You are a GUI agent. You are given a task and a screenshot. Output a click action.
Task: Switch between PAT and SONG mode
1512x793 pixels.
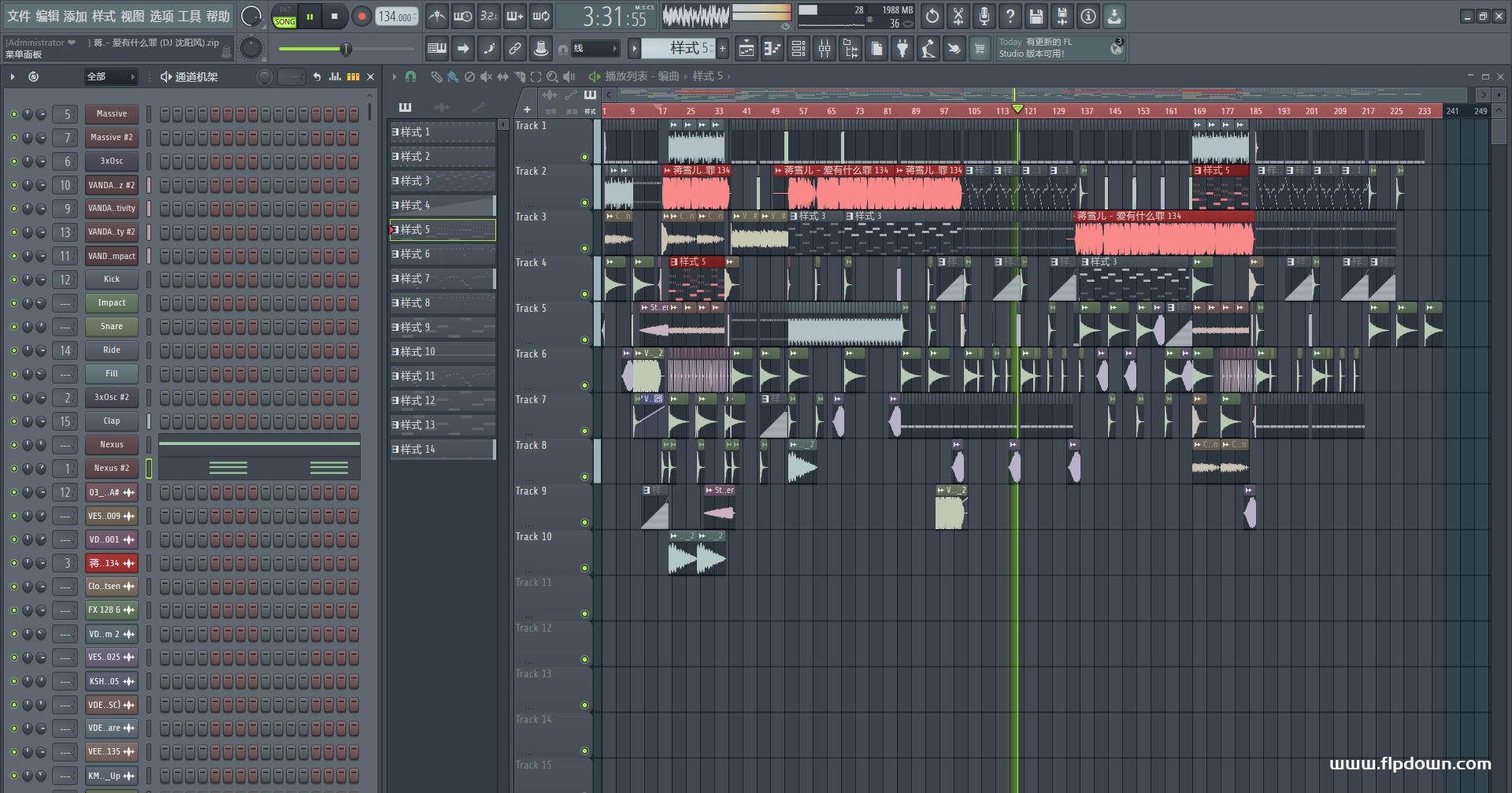(x=285, y=17)
